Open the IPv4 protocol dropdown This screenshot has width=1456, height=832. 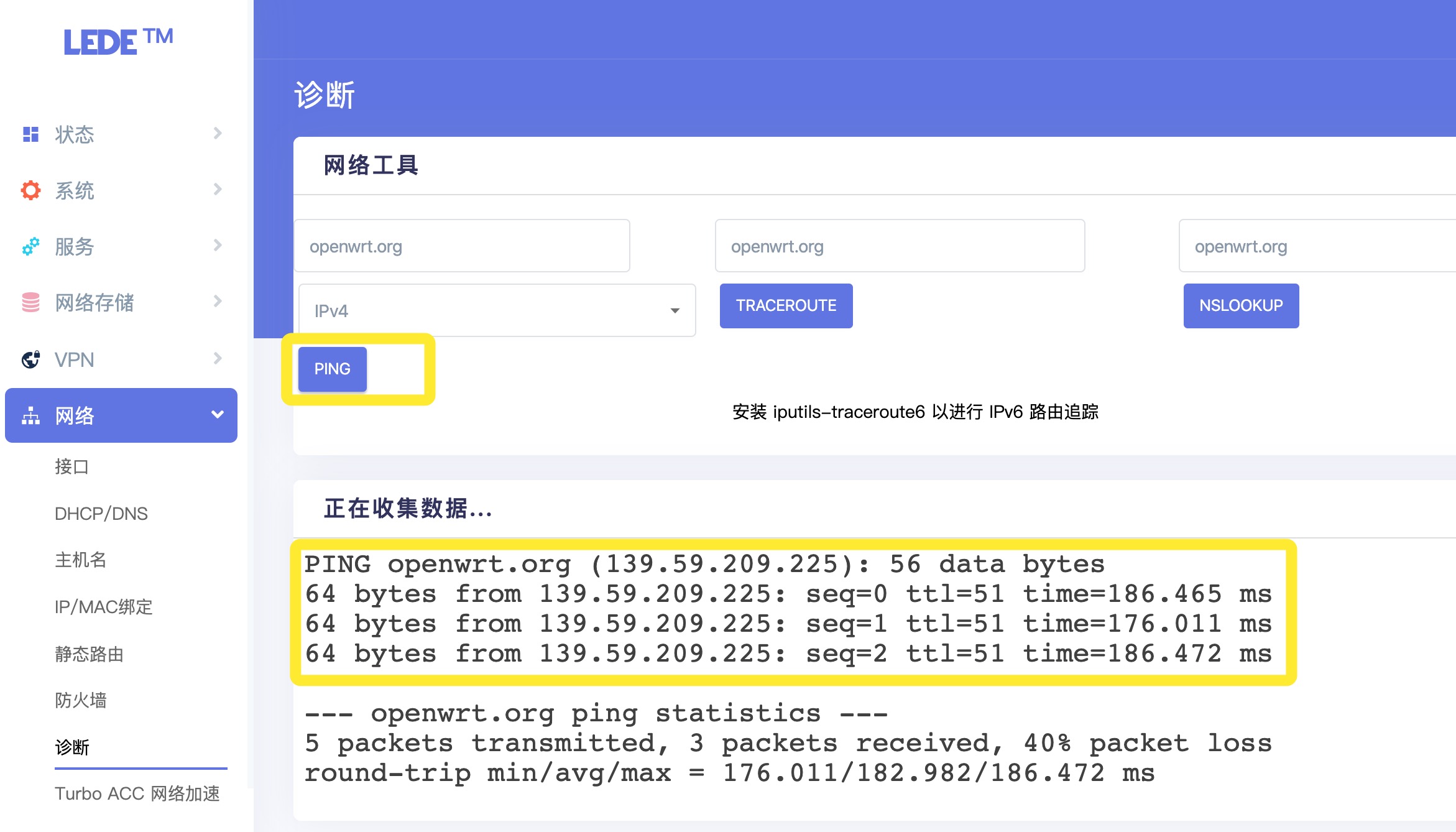click(497, 310)
